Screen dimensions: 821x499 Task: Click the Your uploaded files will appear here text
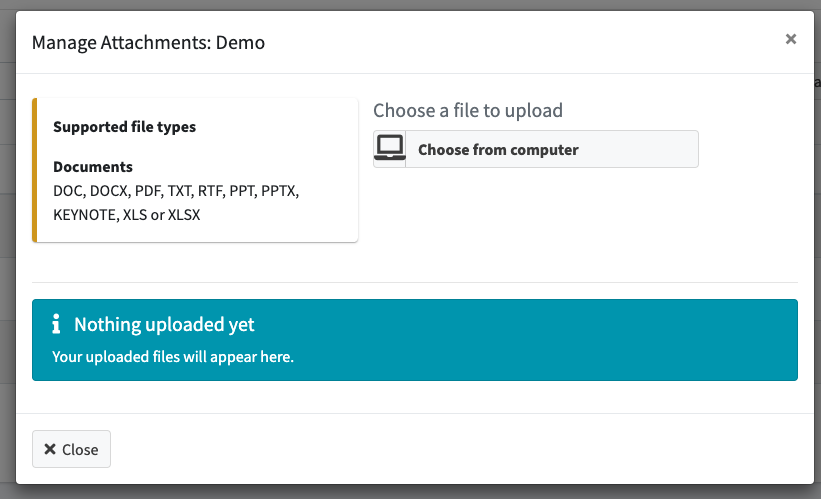[173, 356]
